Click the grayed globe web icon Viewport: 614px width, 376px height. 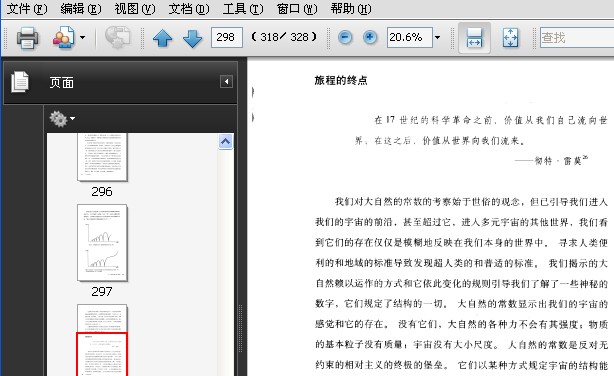tap(117, 37)
